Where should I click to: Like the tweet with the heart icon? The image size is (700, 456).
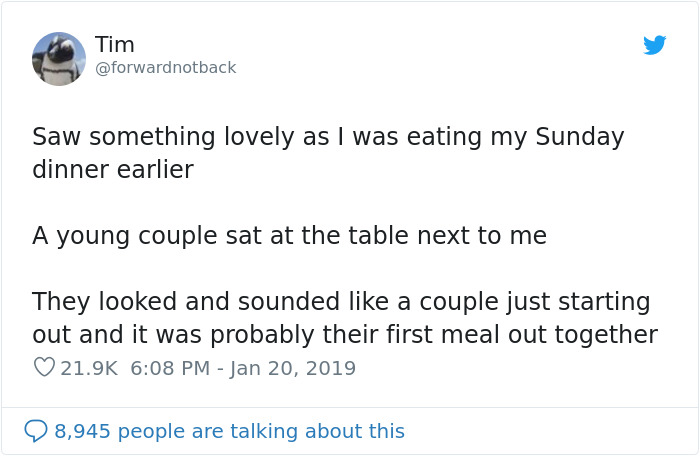pos(44,368)
